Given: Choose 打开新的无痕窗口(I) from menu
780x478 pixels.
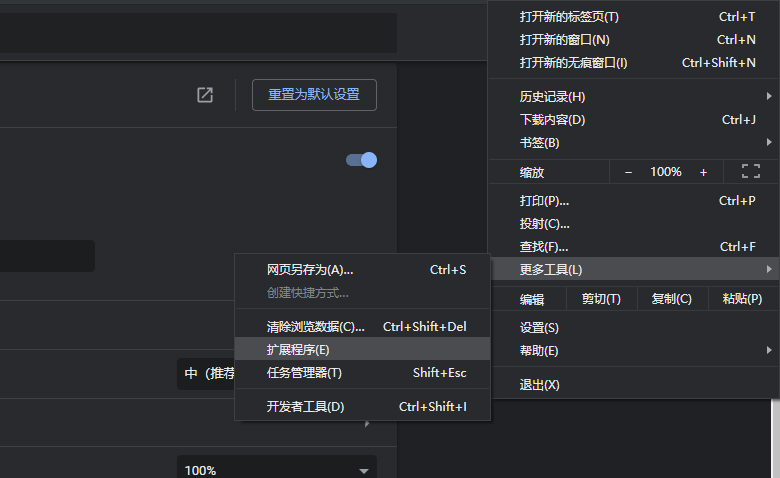Looking at the screenshot, I should 633,63.
